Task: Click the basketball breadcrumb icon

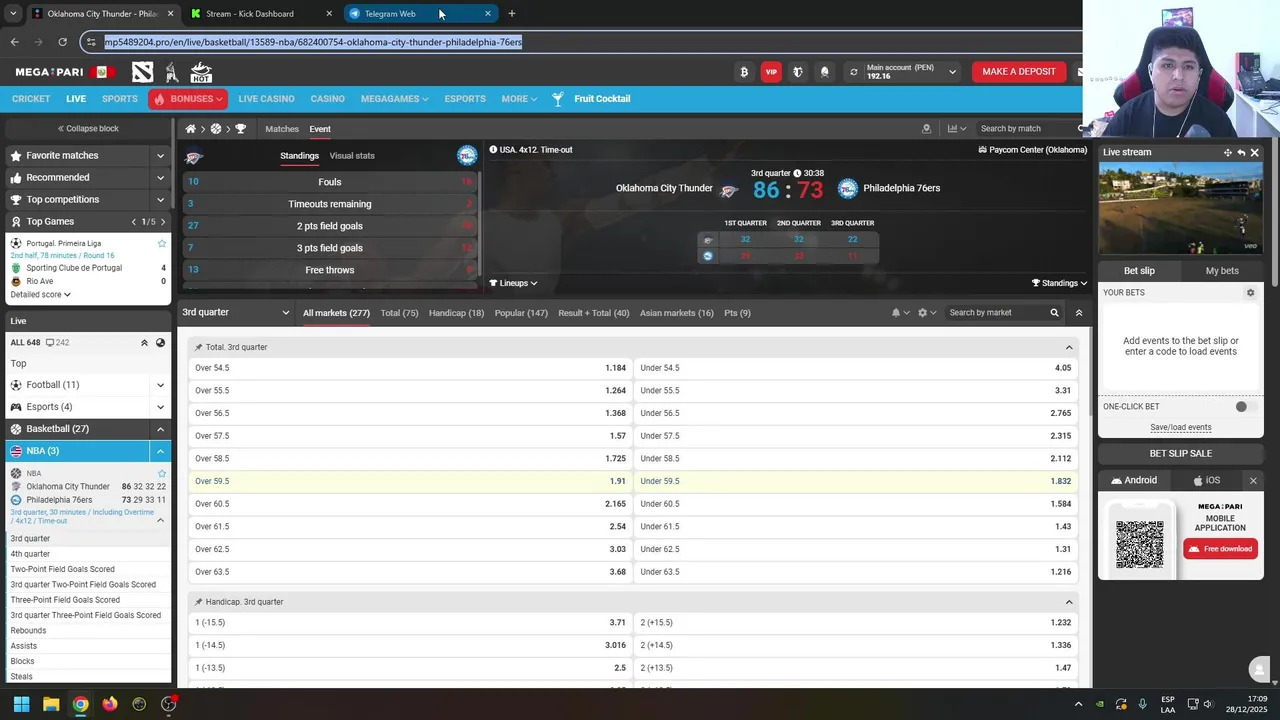Action: (215, 129)
